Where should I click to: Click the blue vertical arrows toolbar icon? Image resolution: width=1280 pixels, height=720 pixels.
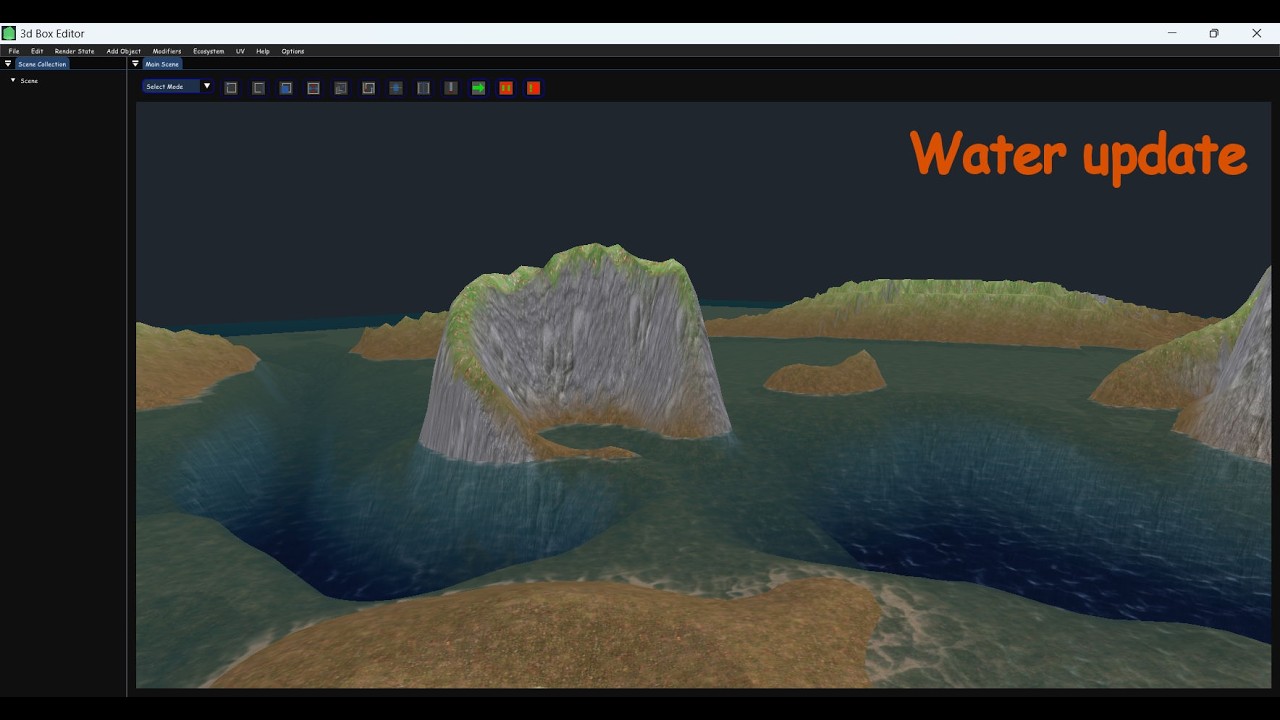pyautogui.click(x=396, y=88)
